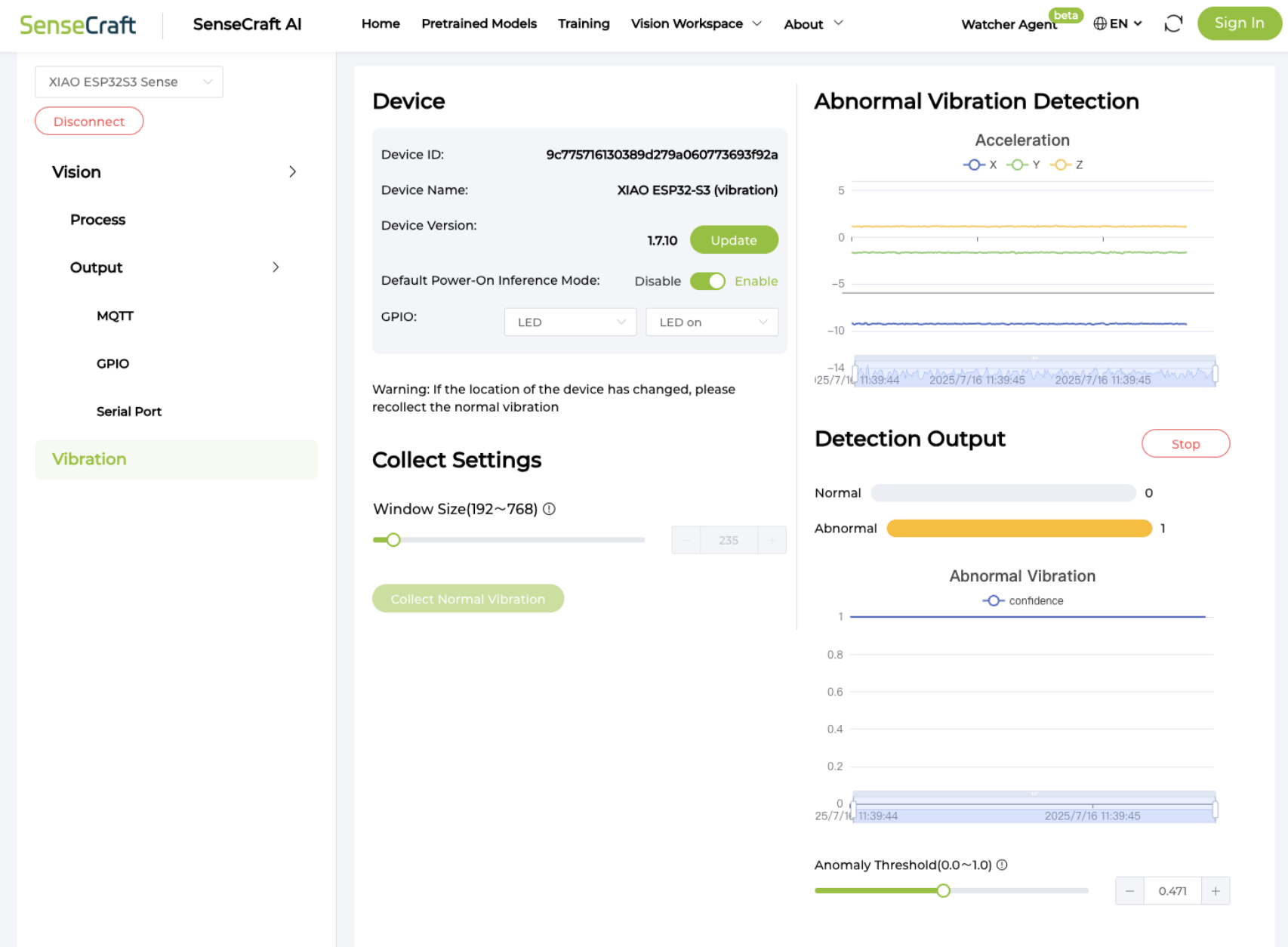
Task: Open Watcher Agent beta page
Action: click(x=1009, y=24)
